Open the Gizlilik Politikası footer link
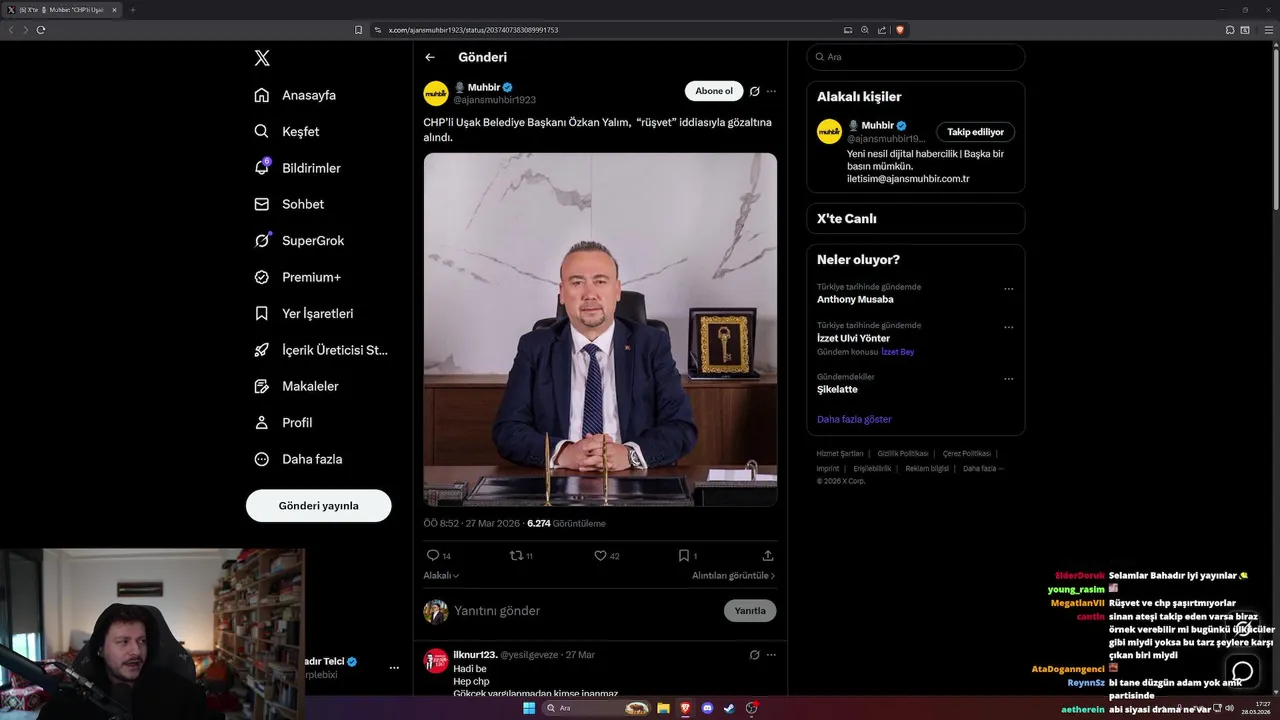Viewport: 1280px width, 720px height. tap(903, 453)
